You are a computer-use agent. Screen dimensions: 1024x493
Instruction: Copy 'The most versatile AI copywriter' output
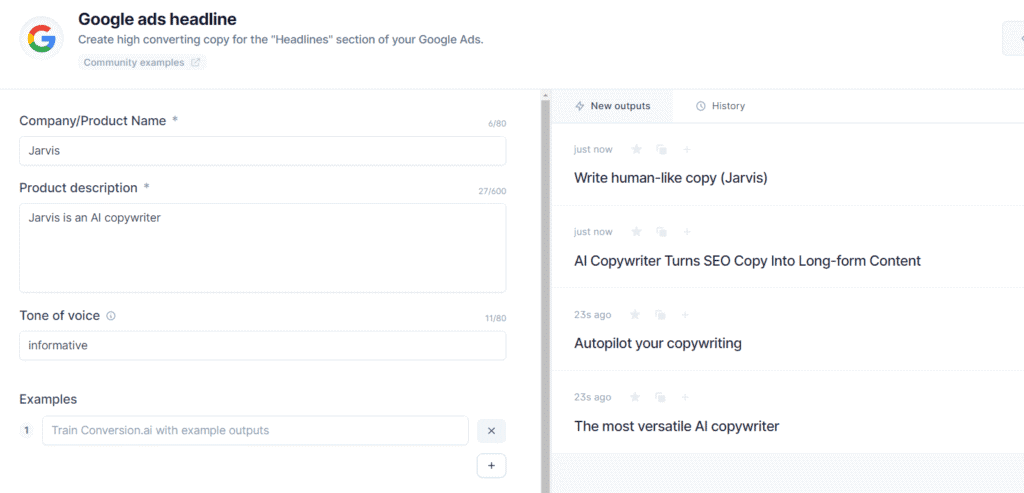660,397
